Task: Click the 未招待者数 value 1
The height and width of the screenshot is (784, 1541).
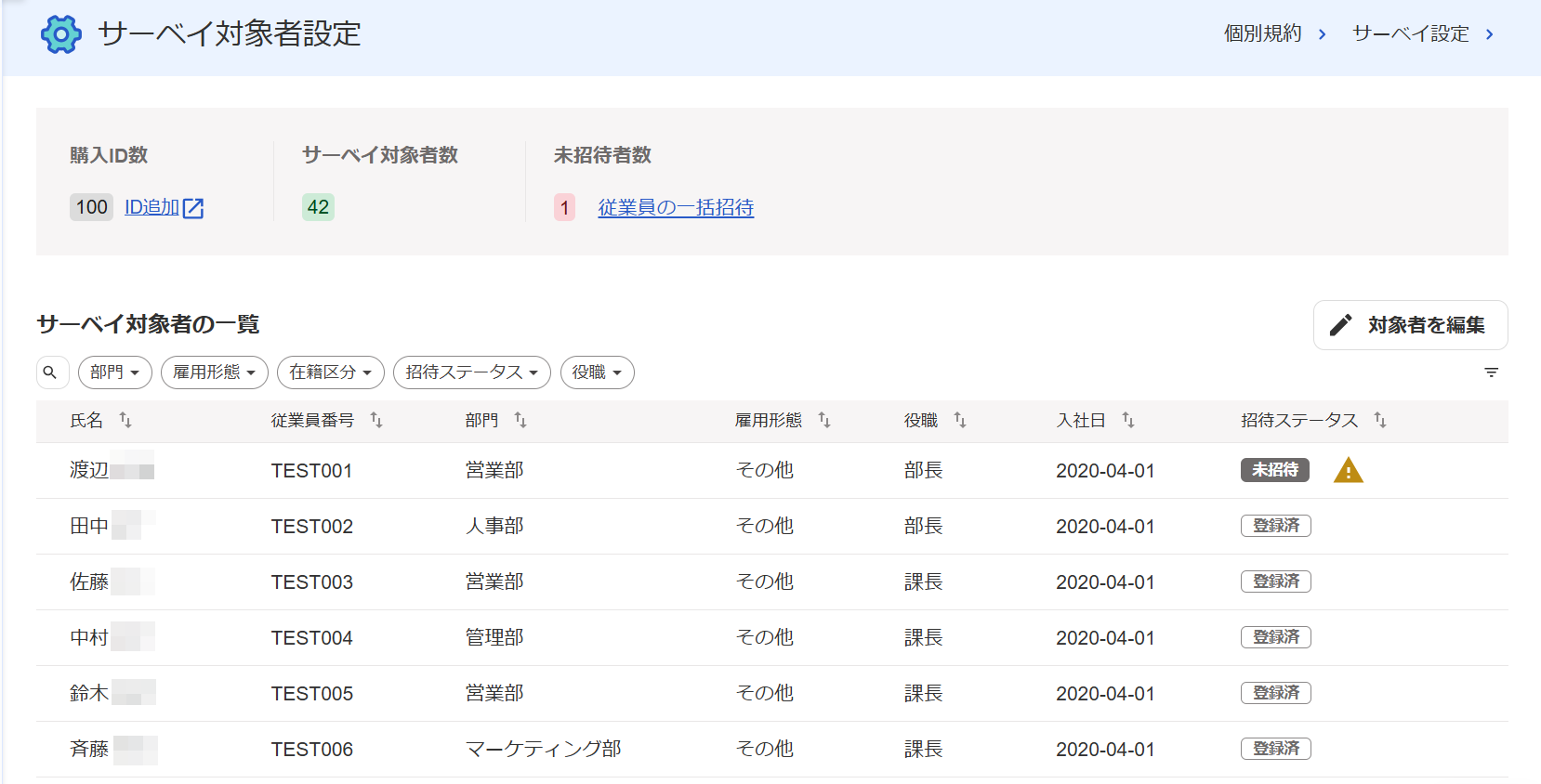Action: tap(564, 207)
